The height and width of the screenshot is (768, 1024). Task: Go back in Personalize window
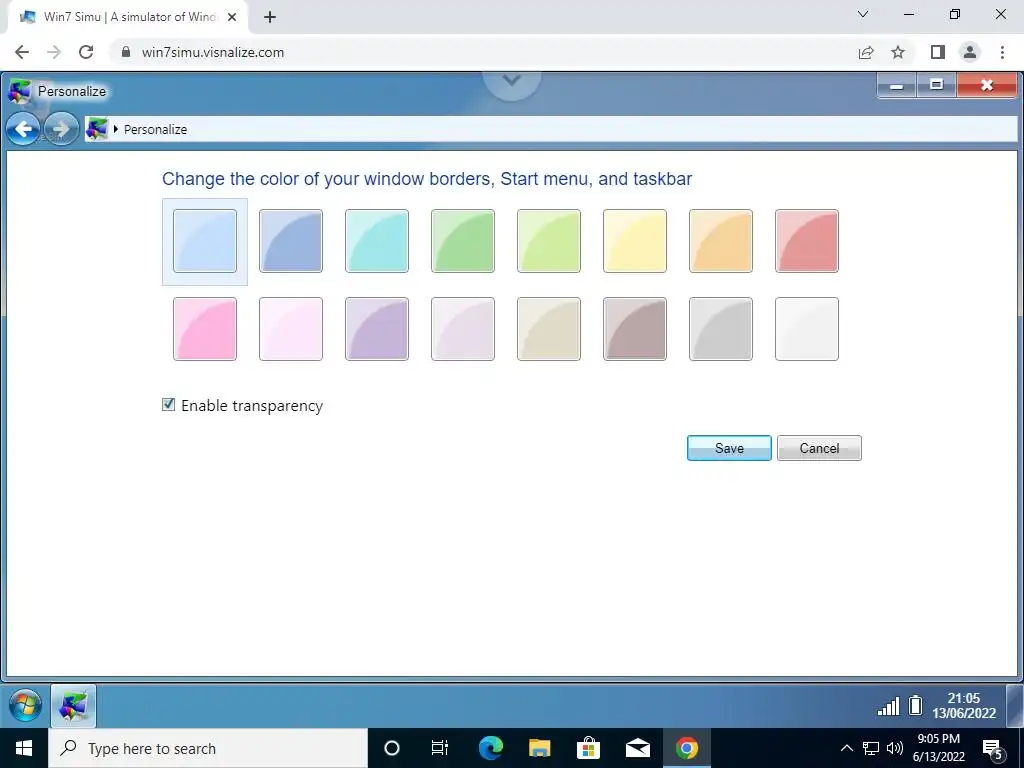click(24, 129)
